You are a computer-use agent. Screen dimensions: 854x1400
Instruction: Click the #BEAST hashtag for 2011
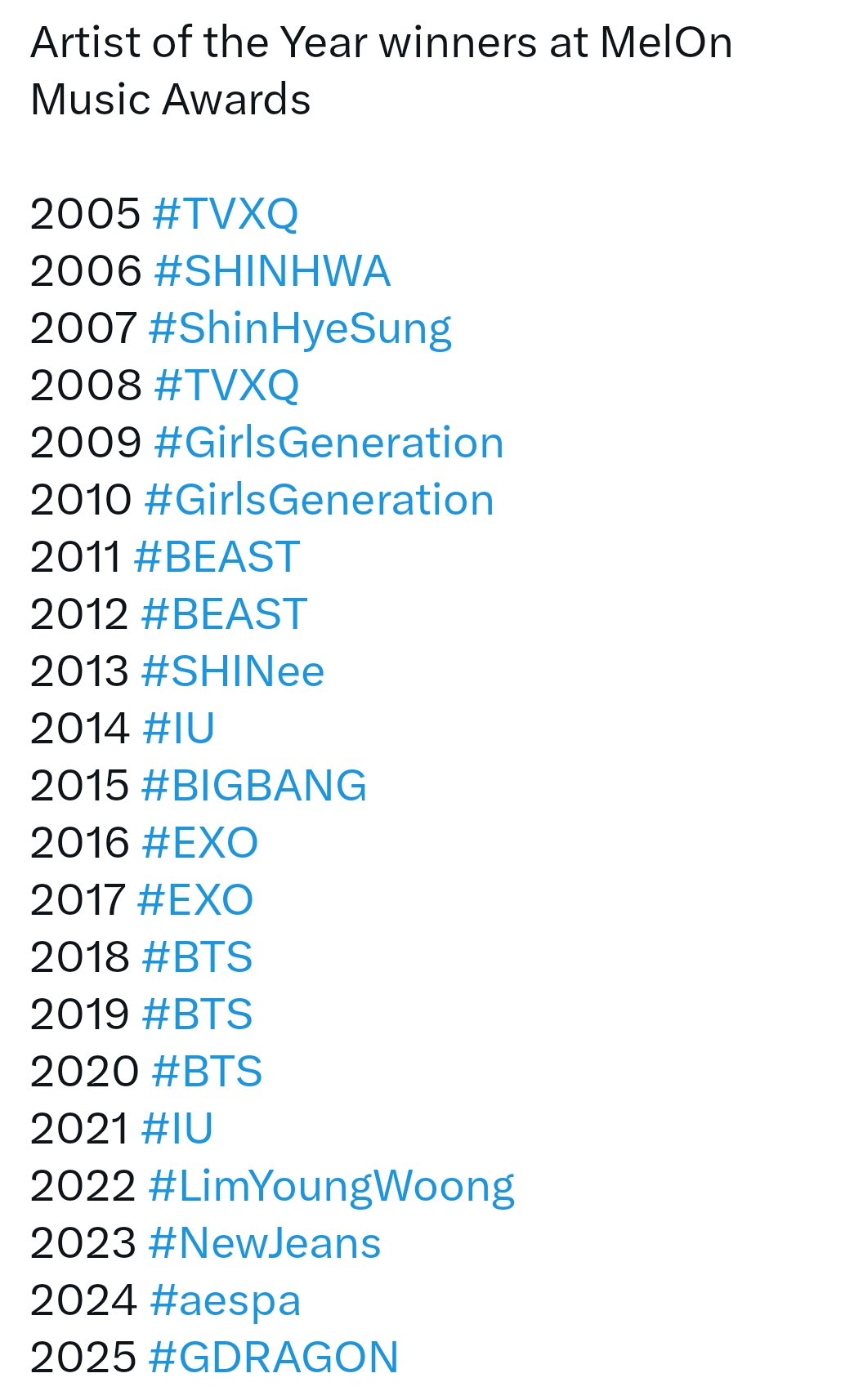click(217, 557)
